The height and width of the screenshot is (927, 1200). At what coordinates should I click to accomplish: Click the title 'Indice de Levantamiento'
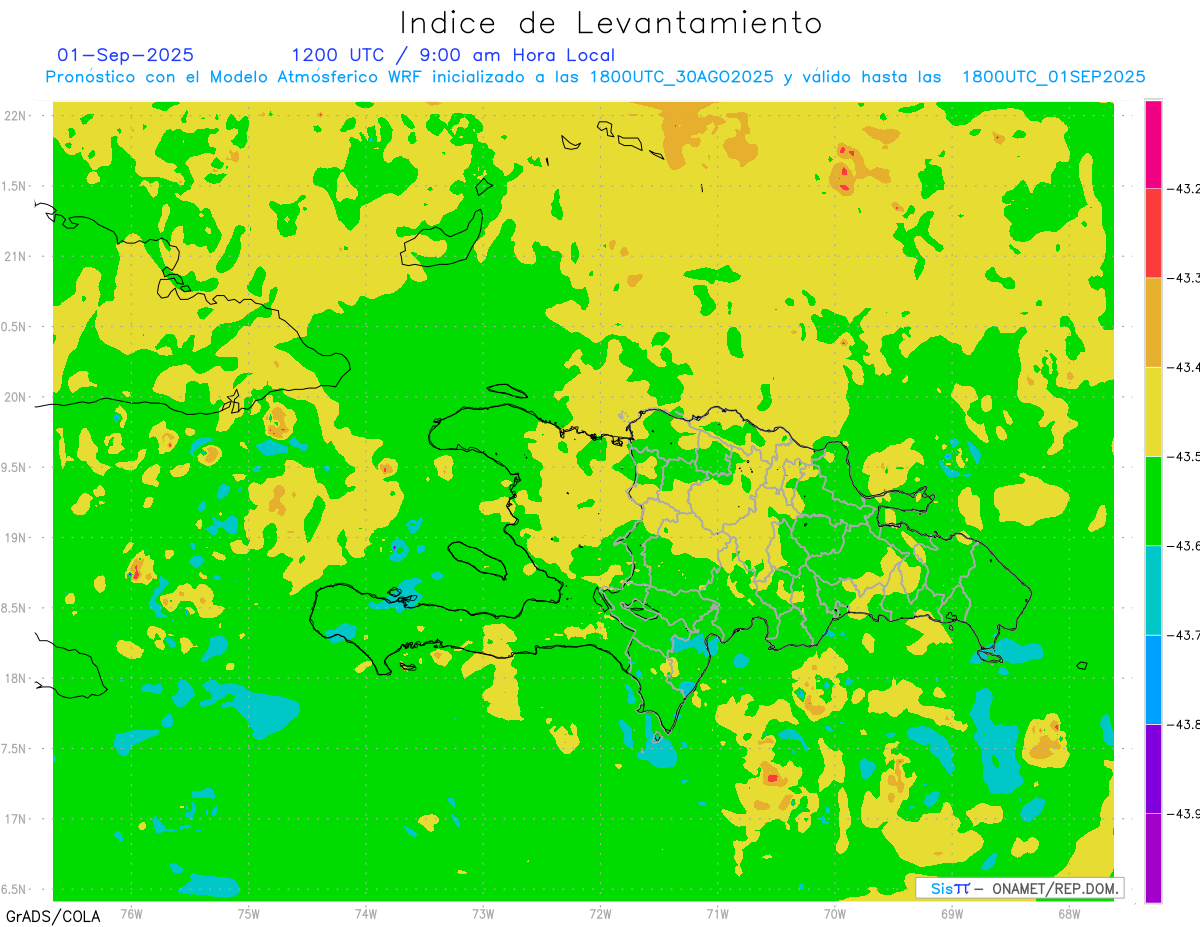click(611, 23)
